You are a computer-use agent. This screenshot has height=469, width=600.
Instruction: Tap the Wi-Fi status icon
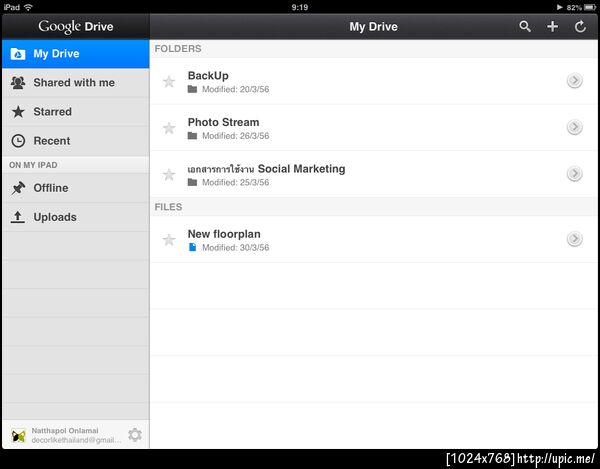coord(28,7)
